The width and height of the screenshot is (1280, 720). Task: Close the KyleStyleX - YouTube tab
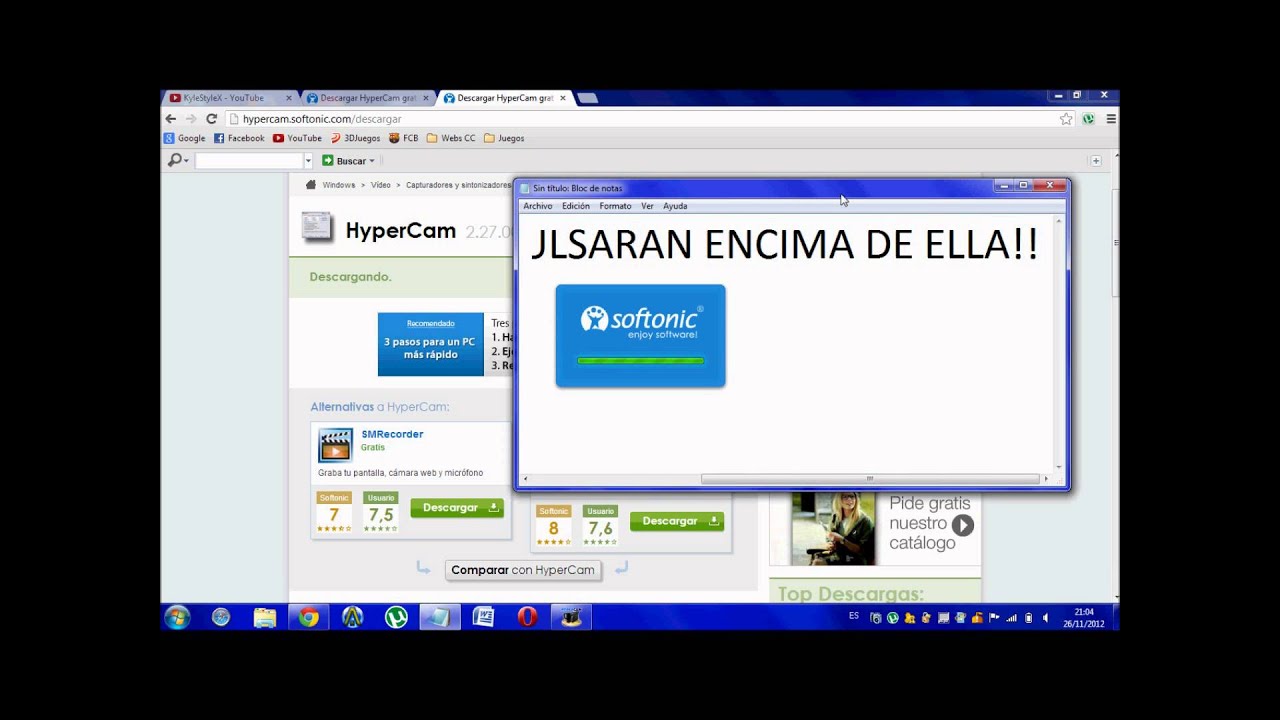(289, 98)
